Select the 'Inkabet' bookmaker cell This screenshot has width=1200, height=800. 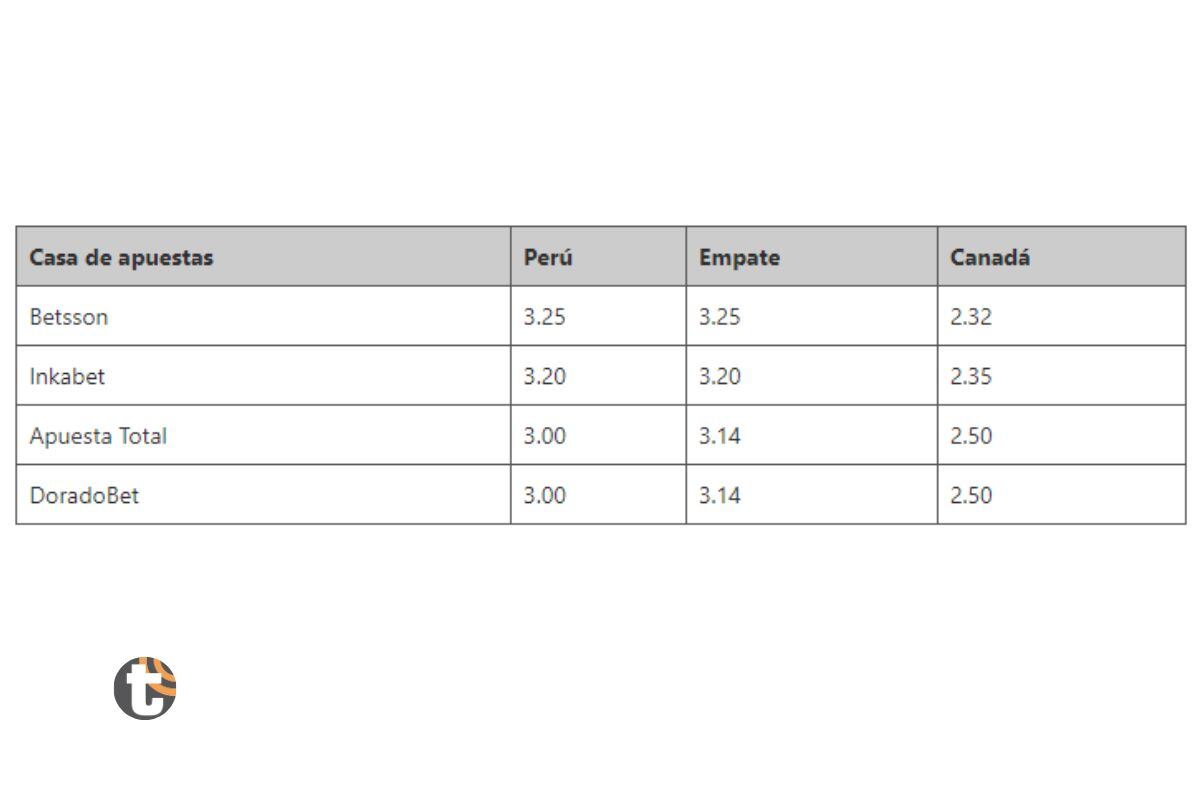pyautogui.click(x=67, y=377)
